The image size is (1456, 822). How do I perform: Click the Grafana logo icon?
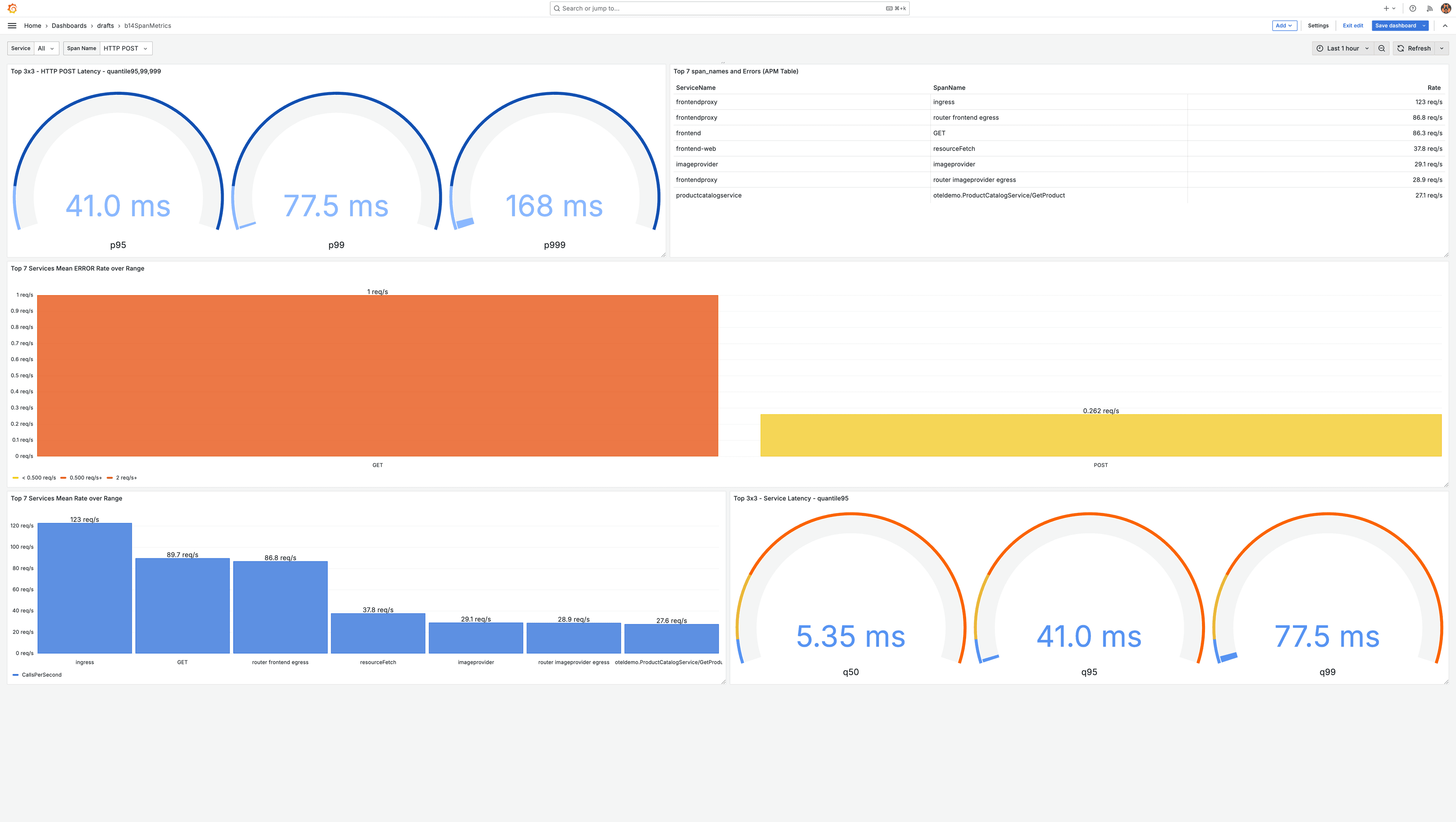click(13, 8)
